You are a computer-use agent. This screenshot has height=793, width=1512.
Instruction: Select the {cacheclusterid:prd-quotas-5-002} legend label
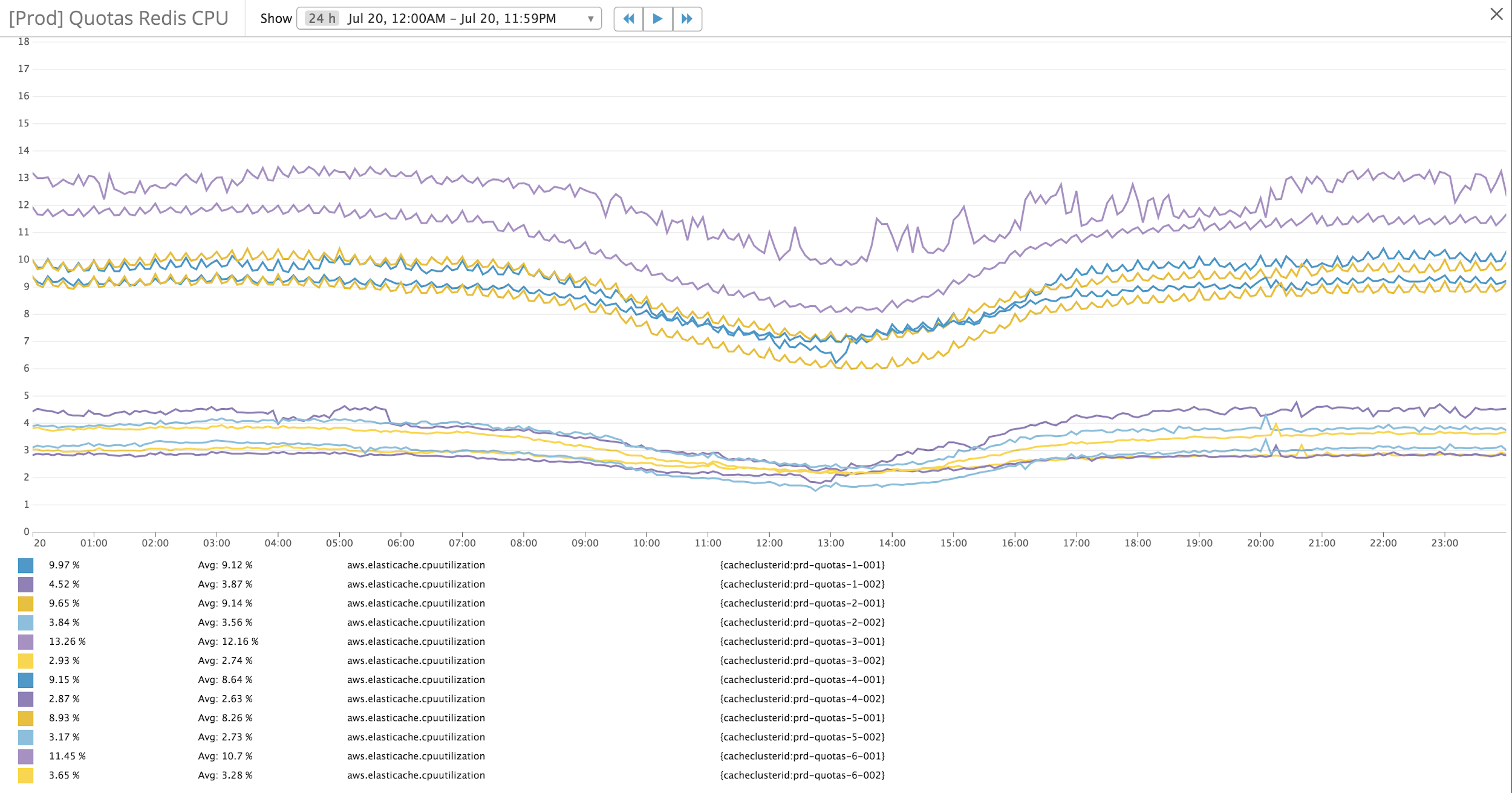[802, 737]
